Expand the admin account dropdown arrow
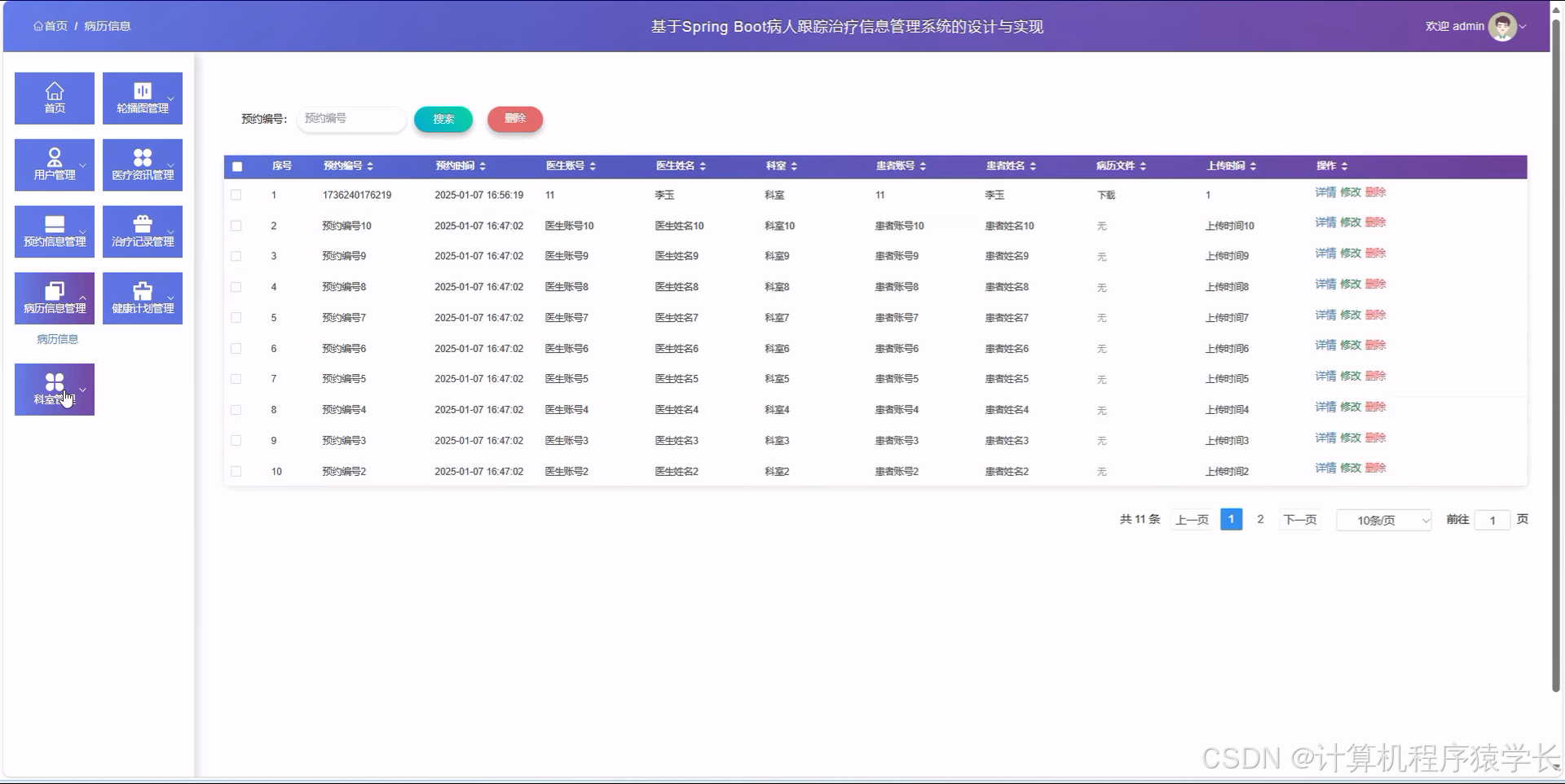This screenshot has height=784, width=1565. (x=1525, y=26)
